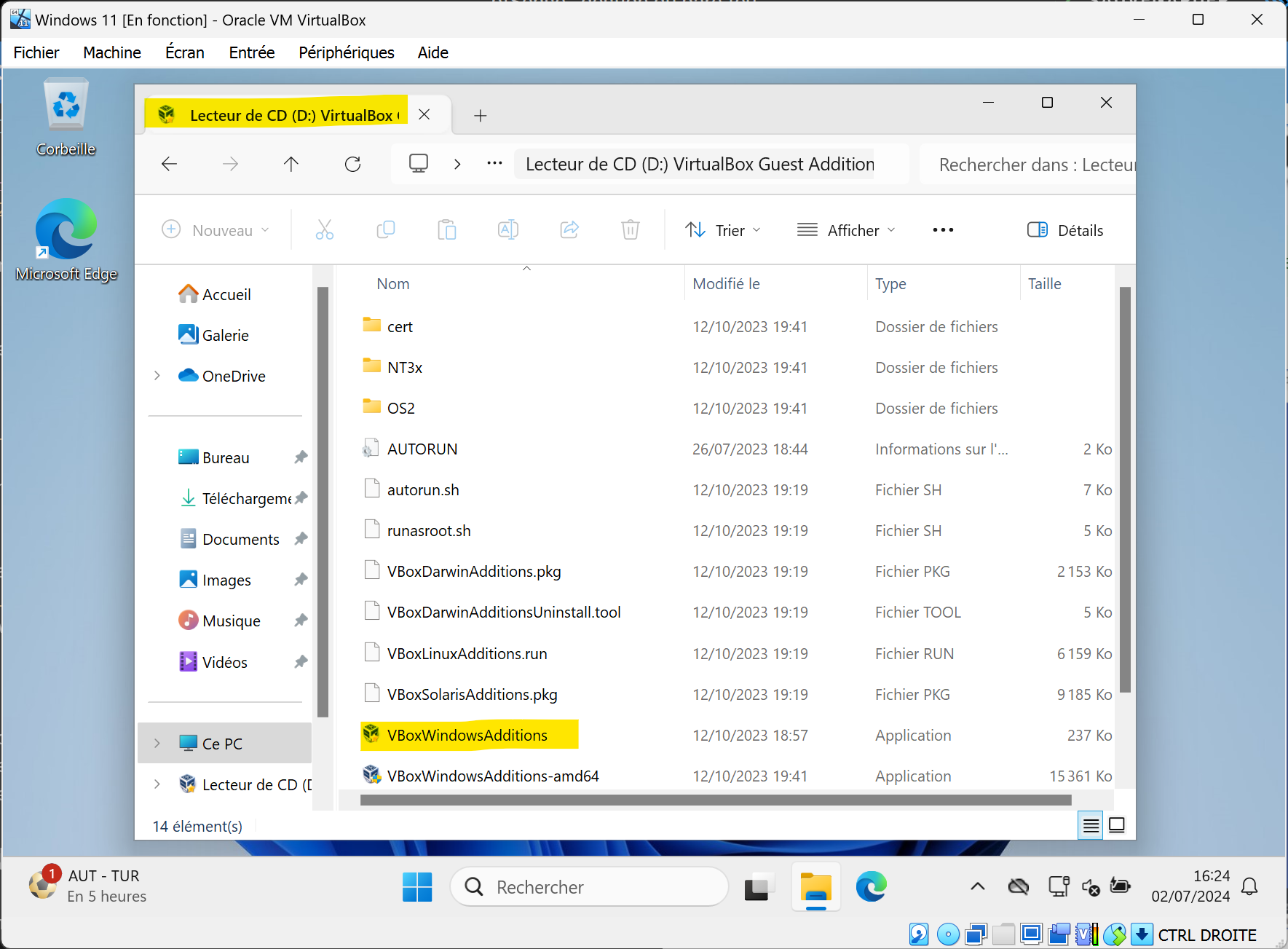The width and height of the screenshot is (1288, 949).
Task: Toggle the Détails pane
Action: click(x=1065, y=230)
